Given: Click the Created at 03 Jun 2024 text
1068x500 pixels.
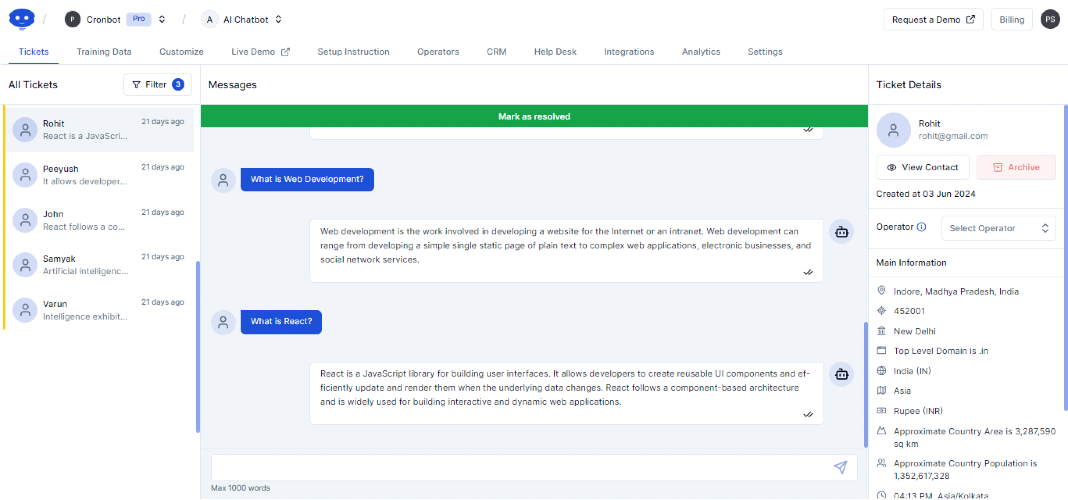Looking at the screenshot, I should (926, 194).
